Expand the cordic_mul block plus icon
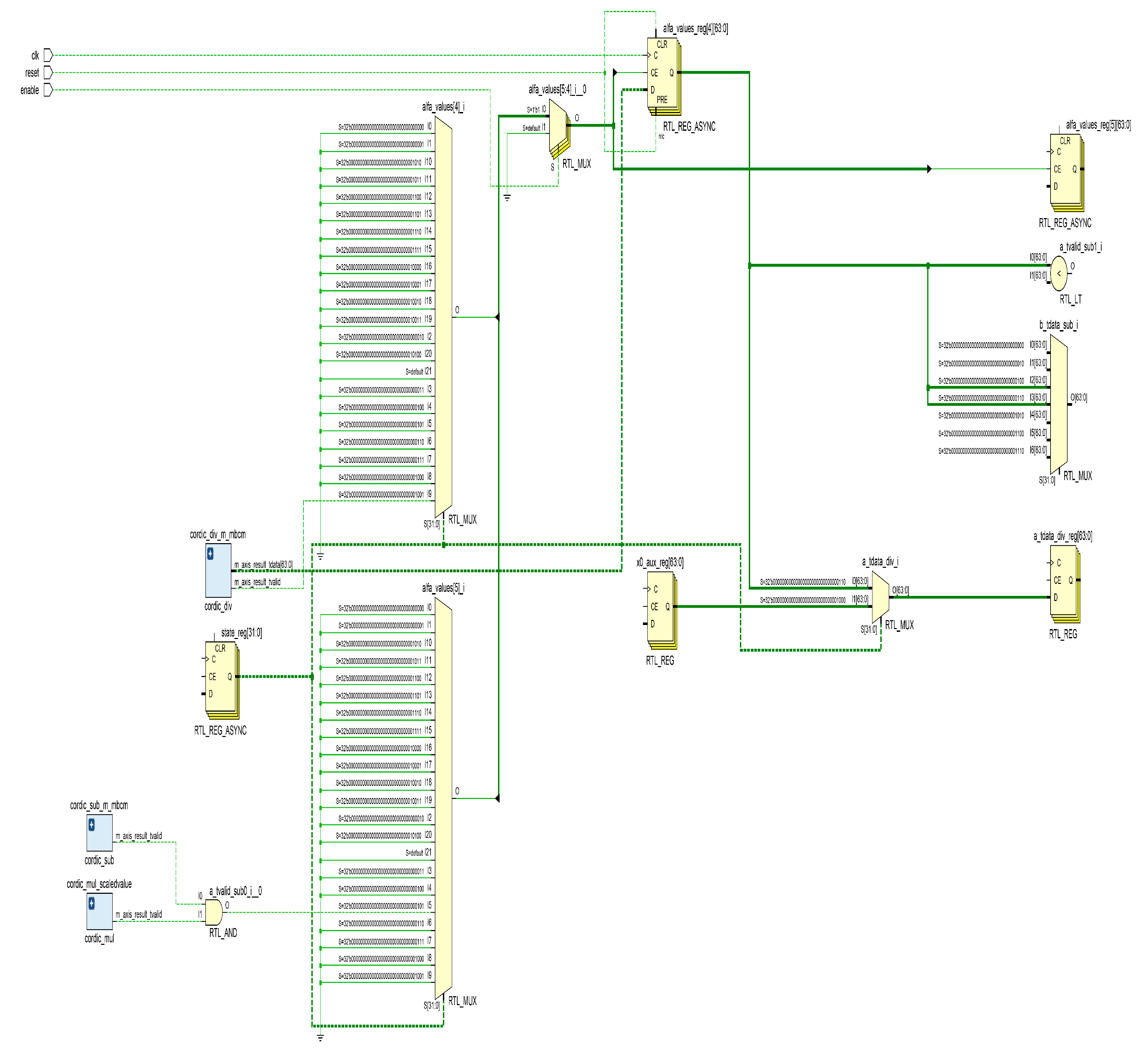This screenshot has height=1064, width=1142. coord(91,903)
